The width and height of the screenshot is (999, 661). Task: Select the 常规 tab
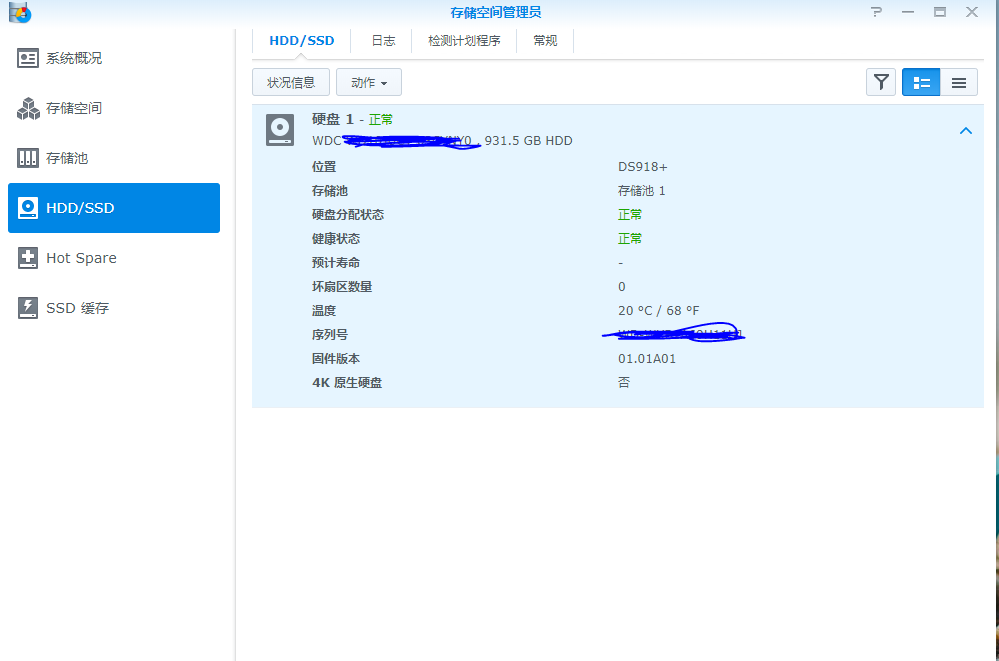545,41
